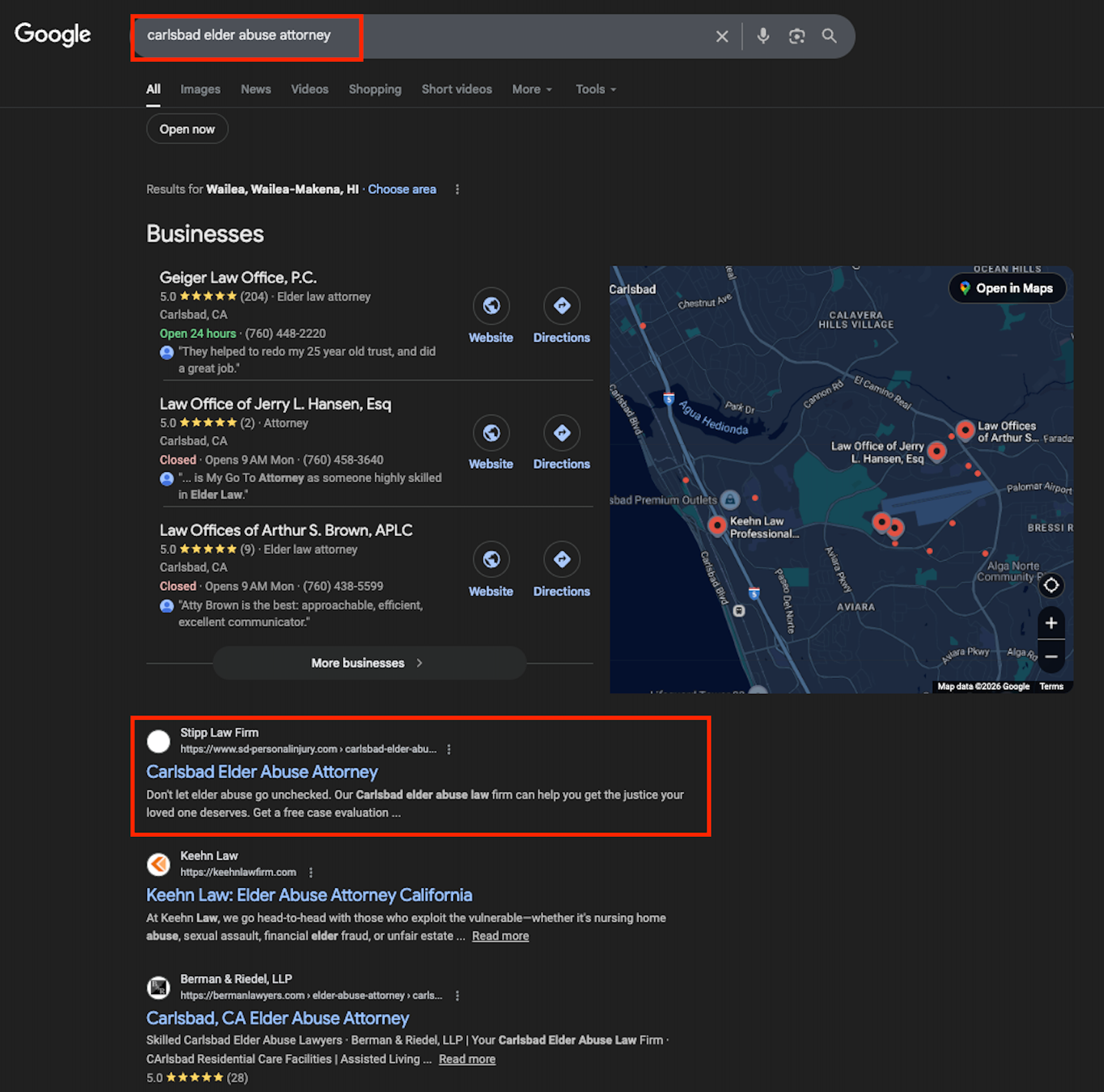Get directions to Jerry L. Hansen office
The height and width of the screenshot is (1092, 1104).
(562, 433)
